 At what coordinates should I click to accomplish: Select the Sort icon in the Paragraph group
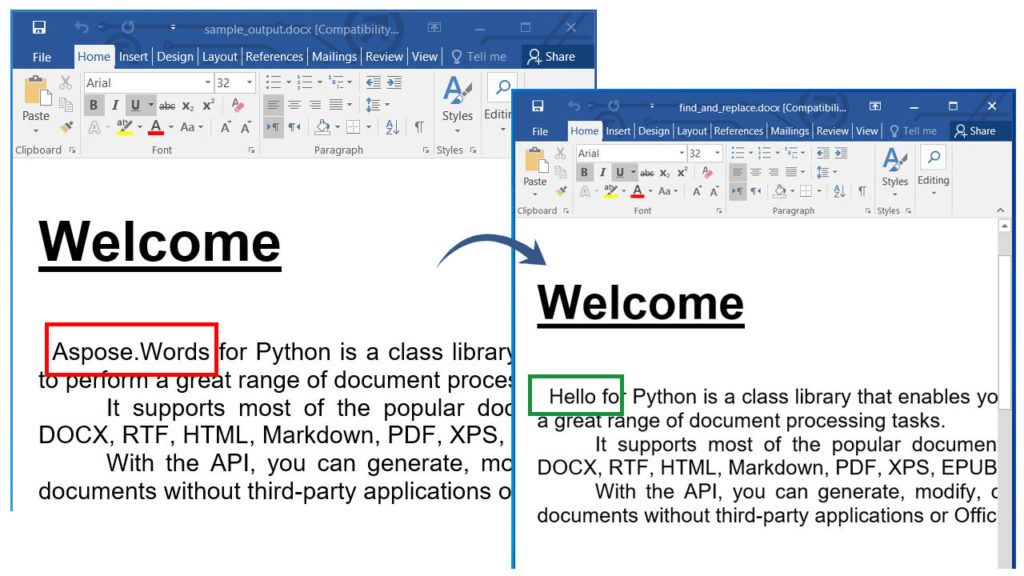coord(838,189)
